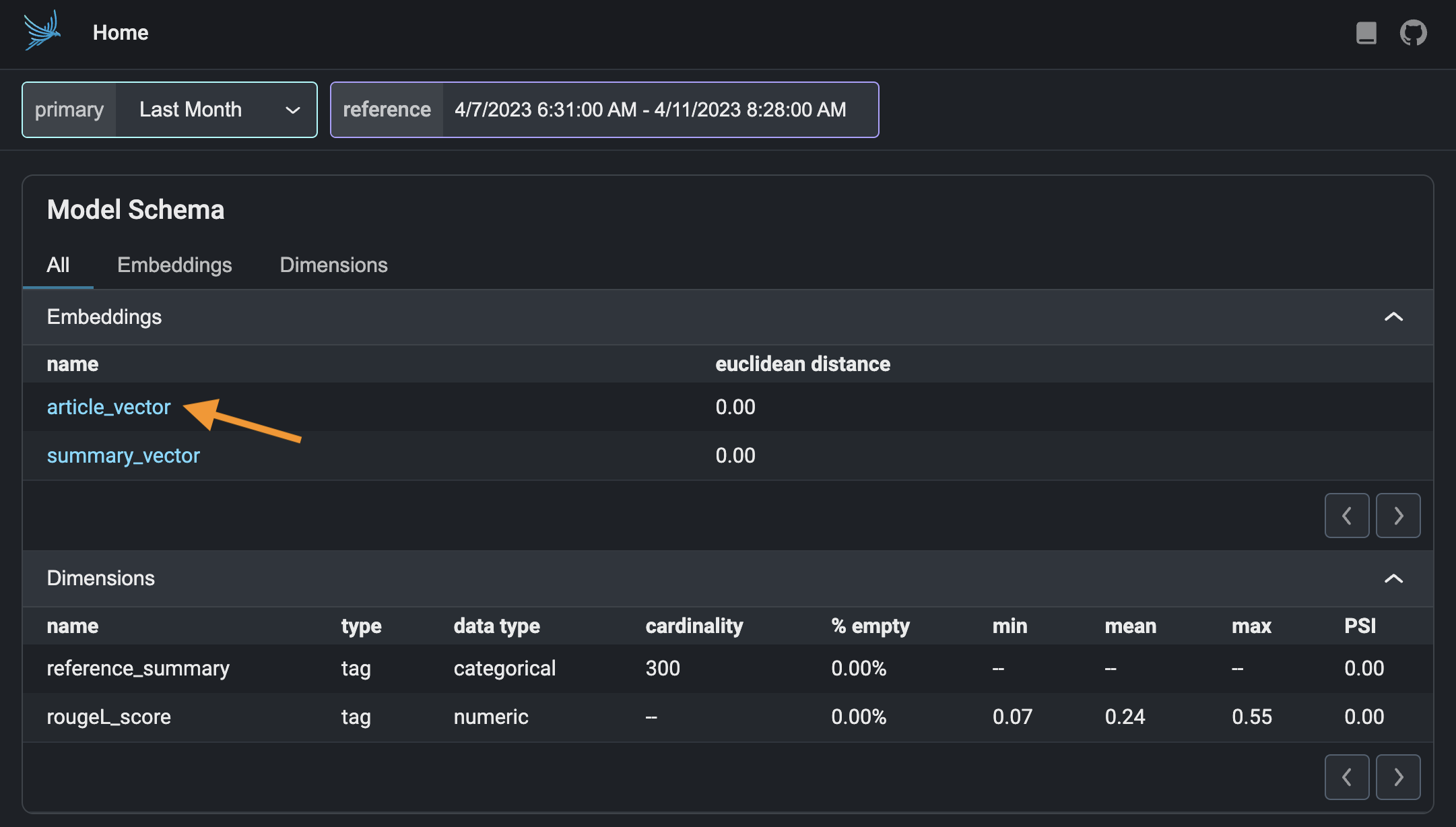Switch to the Dimensions tab
1456x827 pixels.
[333, 265]
